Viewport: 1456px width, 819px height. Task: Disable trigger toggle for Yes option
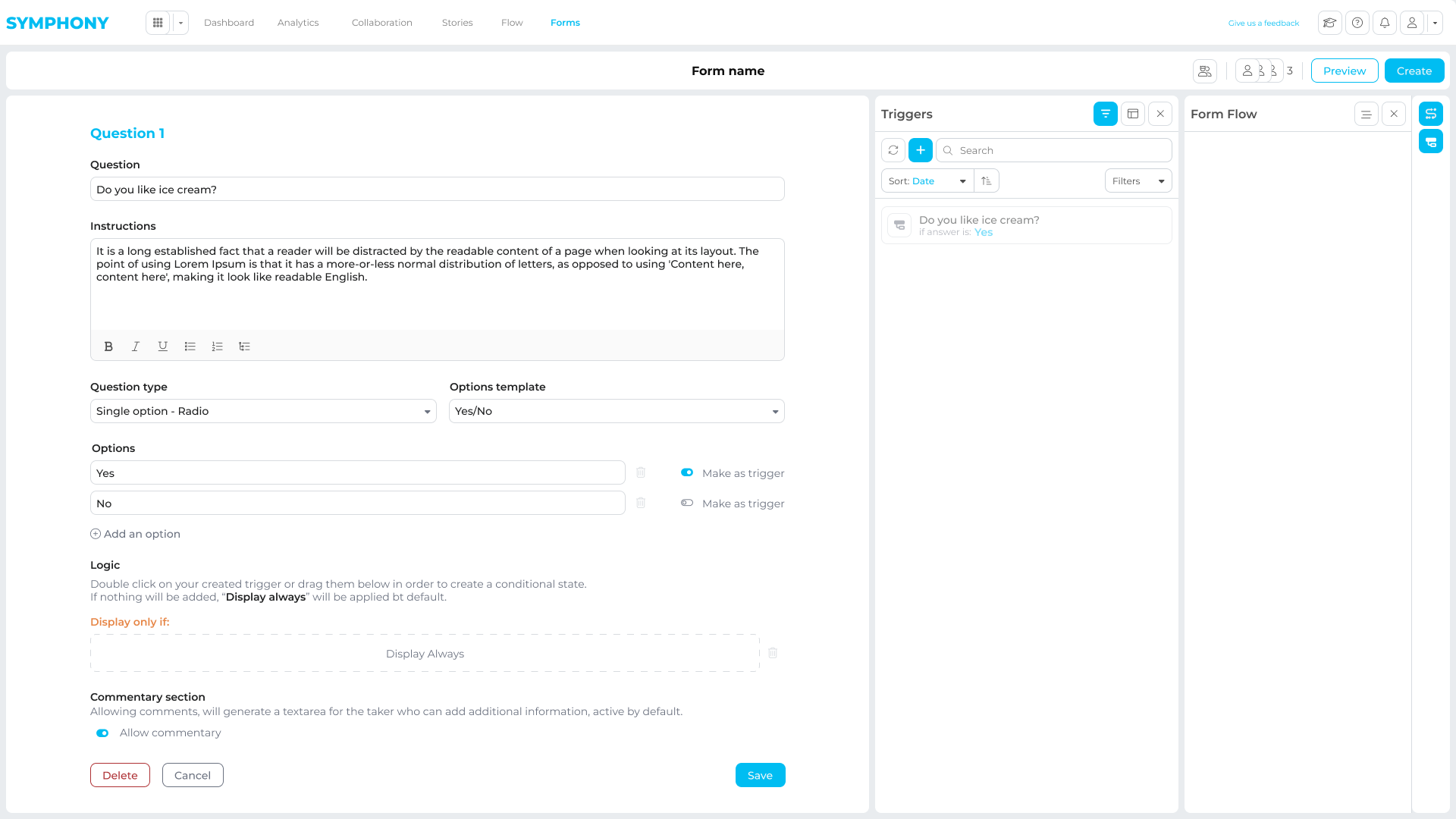click(x=687, y=472)
